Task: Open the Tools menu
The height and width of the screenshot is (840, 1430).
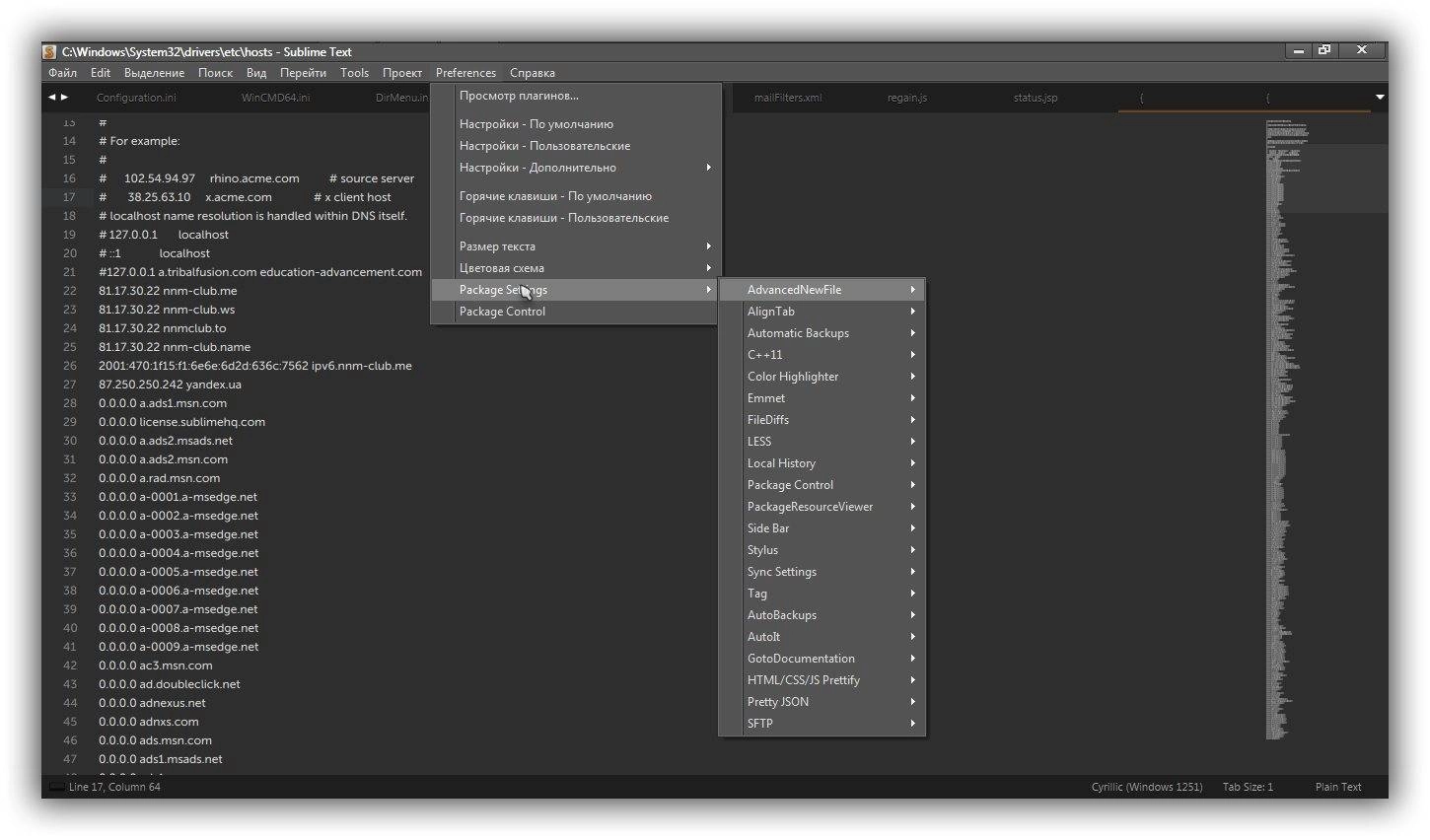Action: [x=354, y=73]
